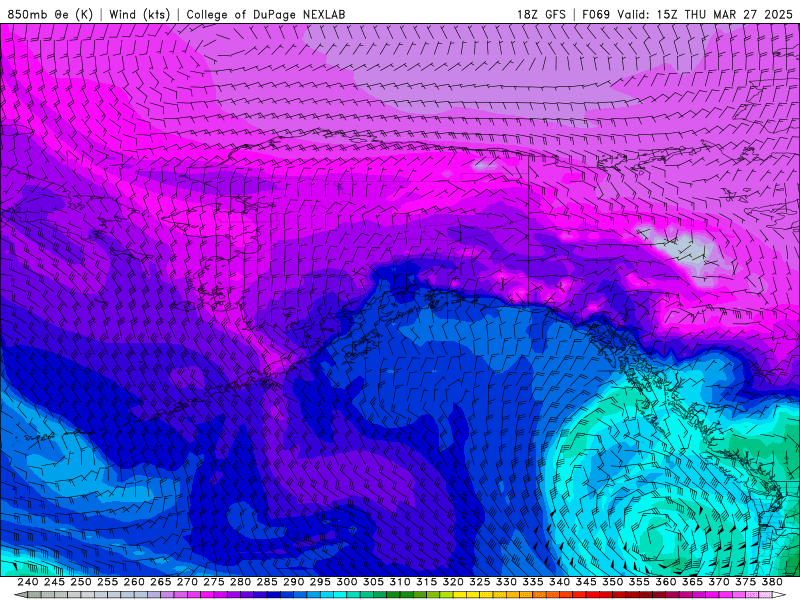Click the 380 color scale label
The height and width of the screenshot is (600, 800).
(x=772, y=582)
